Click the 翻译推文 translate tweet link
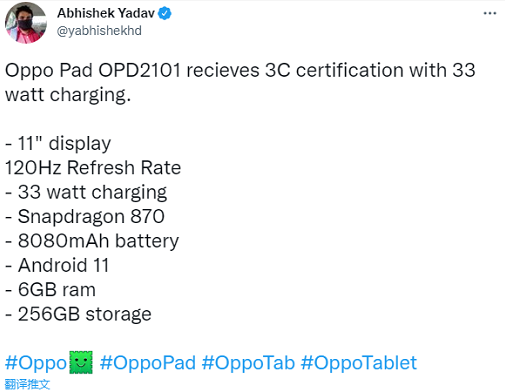The height and width of the screenshot is (391, 505). click(27, 384)
